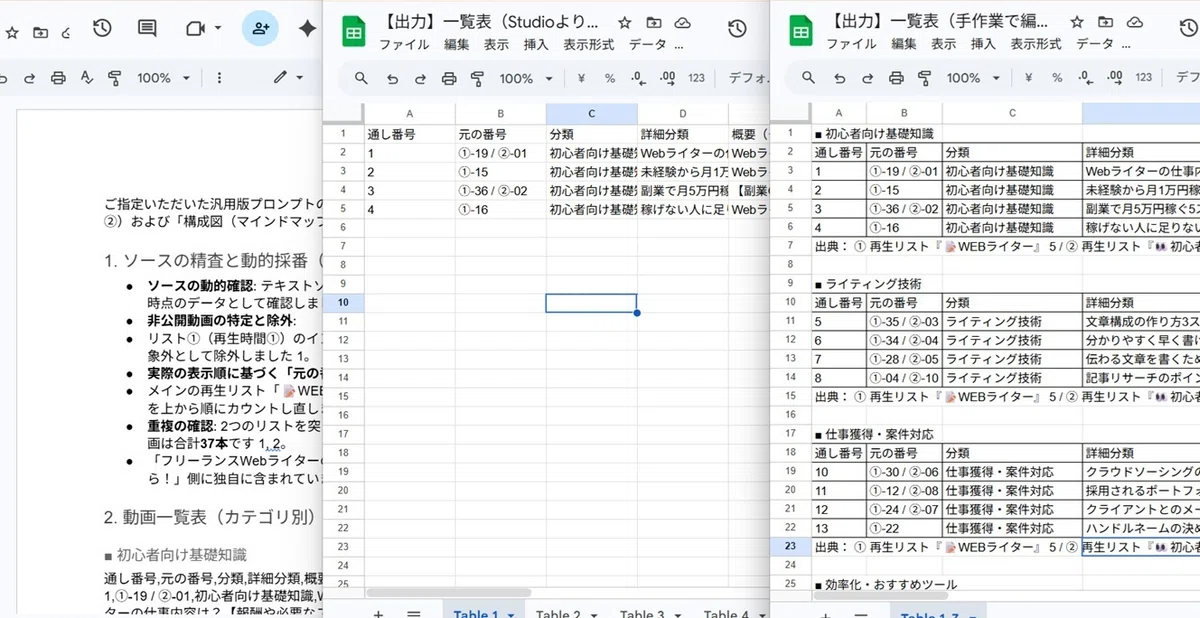Viewport: 1200px width, 618px height.
Task: Check the cloud save status of the Studio spreadsheet
Action: [683, 22]
